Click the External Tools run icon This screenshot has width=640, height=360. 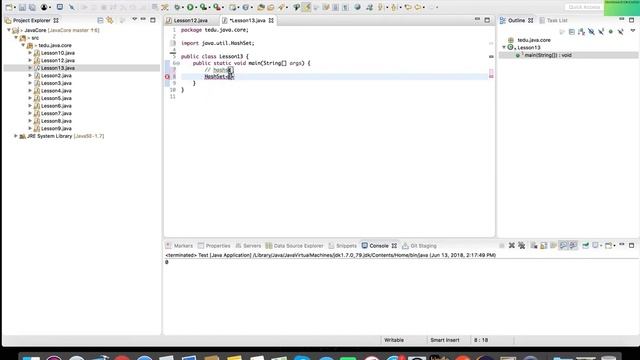[x=217, y=7]
